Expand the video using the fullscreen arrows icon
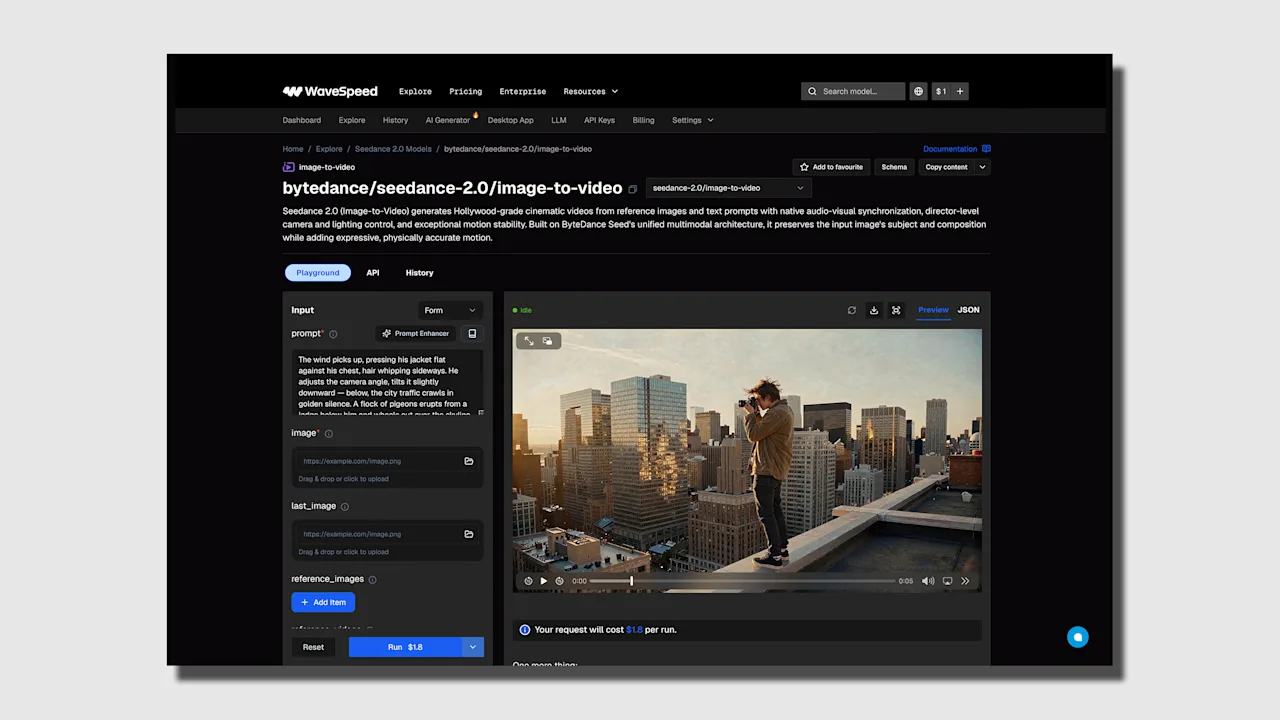Screen dimensions: 1280x720 (x=529, y=341)
